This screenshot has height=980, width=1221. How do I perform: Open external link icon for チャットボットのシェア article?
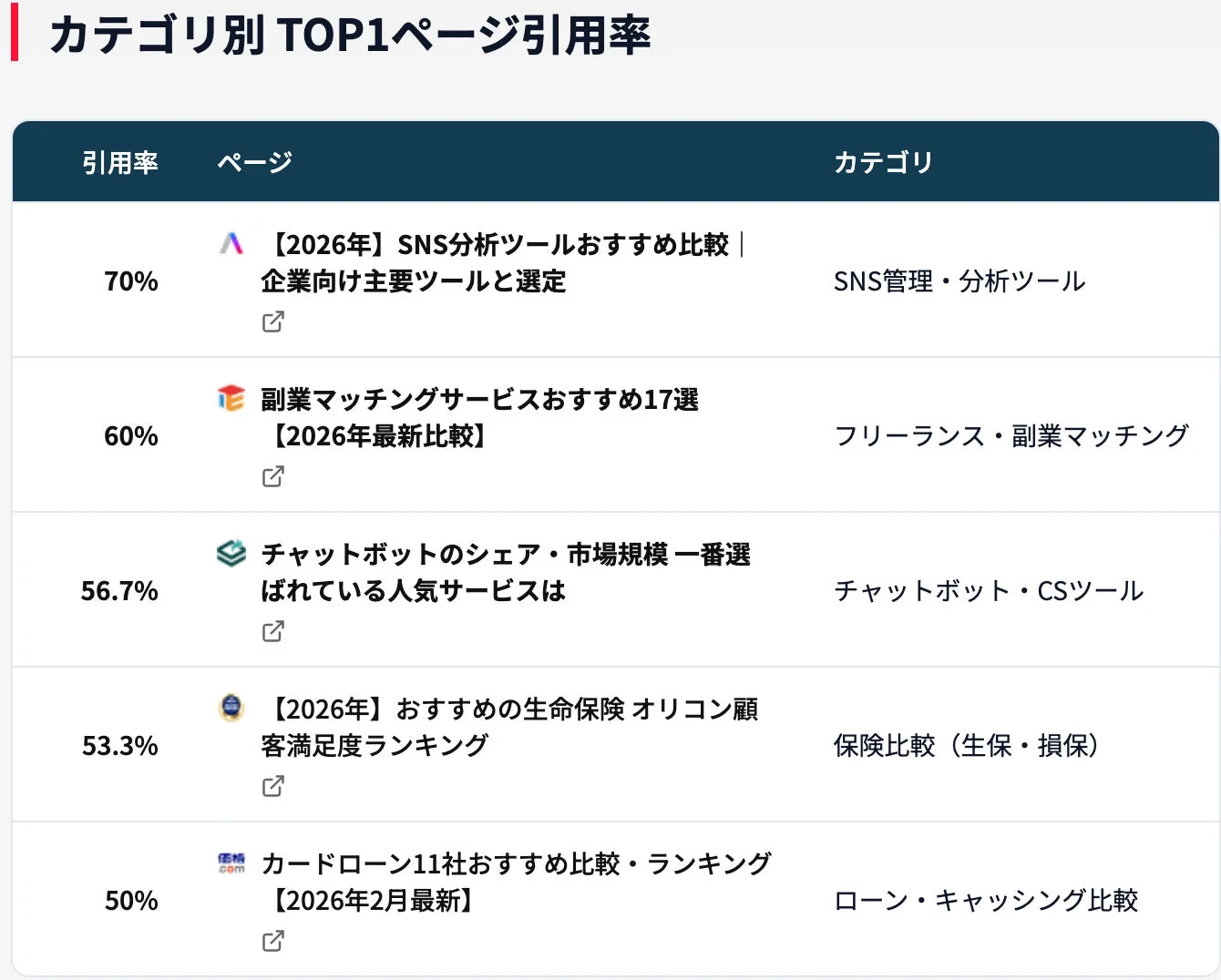(x=273, y=631)
